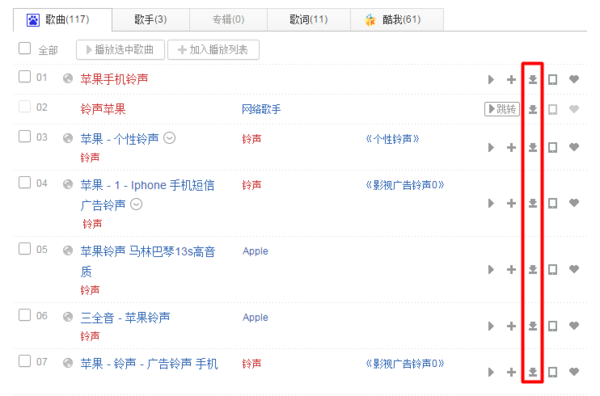This screenshot has width=600, height=396.
Task: Favorite song 04 Iphone 手机短信 with heart
Action: click(x=574, y=203)
